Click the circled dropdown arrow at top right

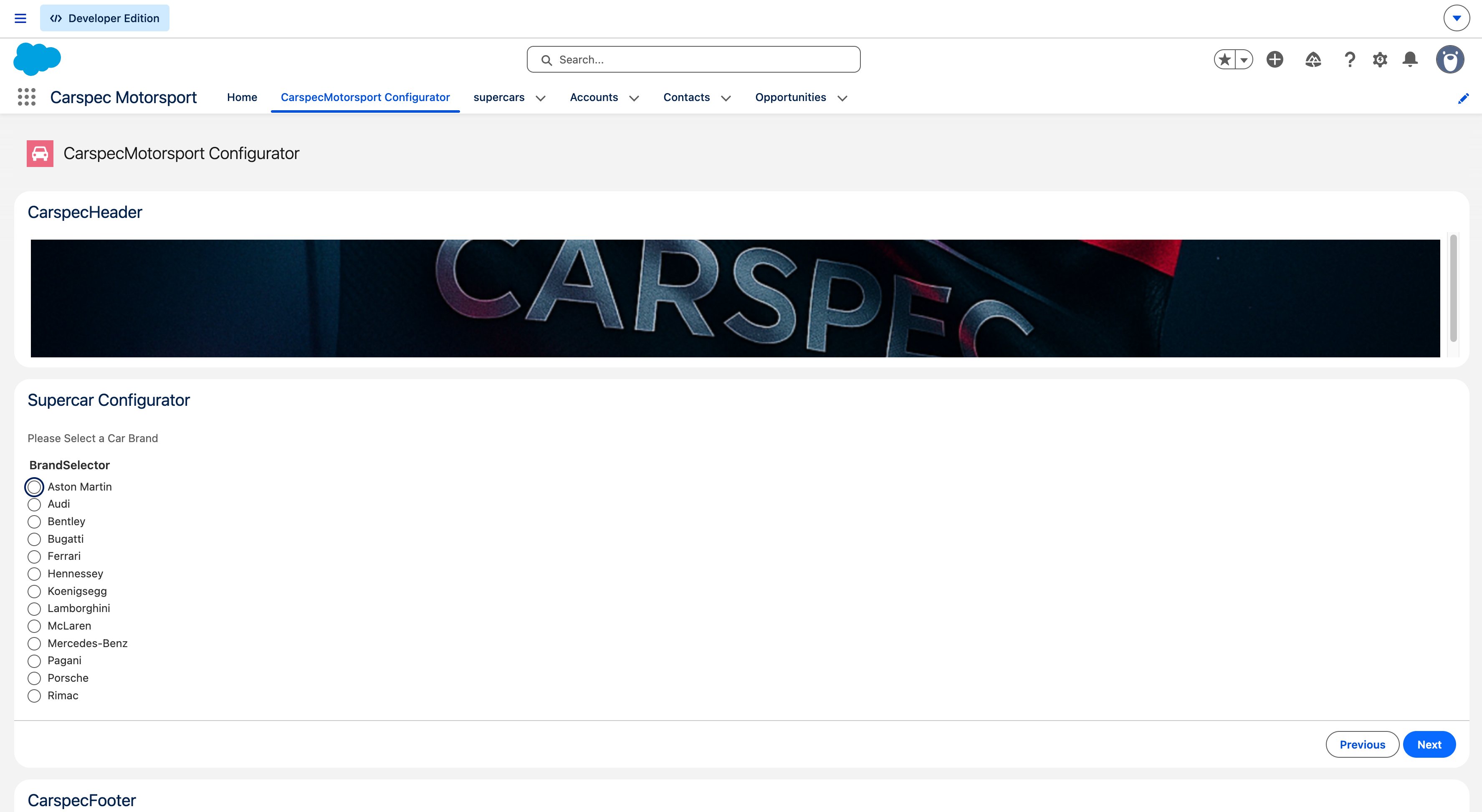click(1456, 18)
